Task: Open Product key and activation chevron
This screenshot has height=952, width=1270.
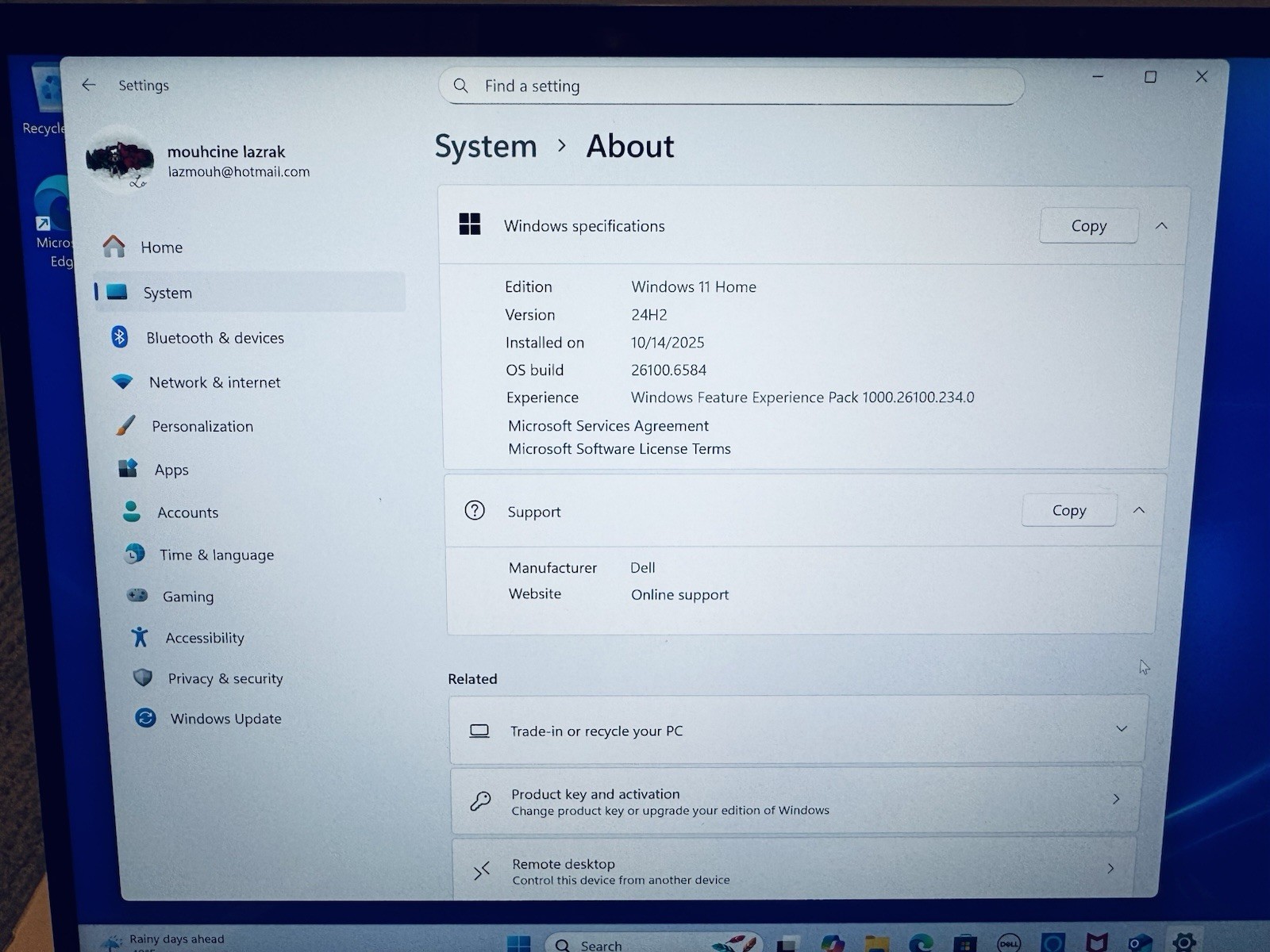Action: tap(1116, 799)
